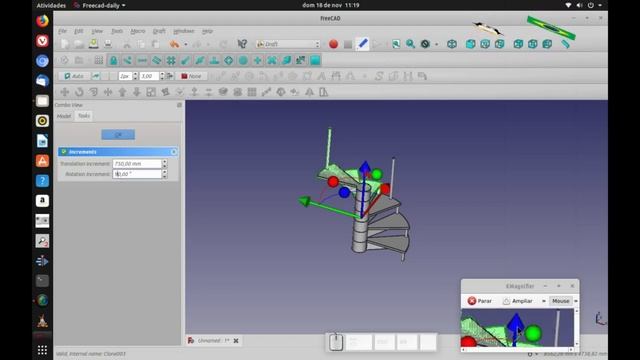Switch to the Tasks tab
Image resolution: width=640 pixels, height=360 pixels.
click(x=84, y=116)
